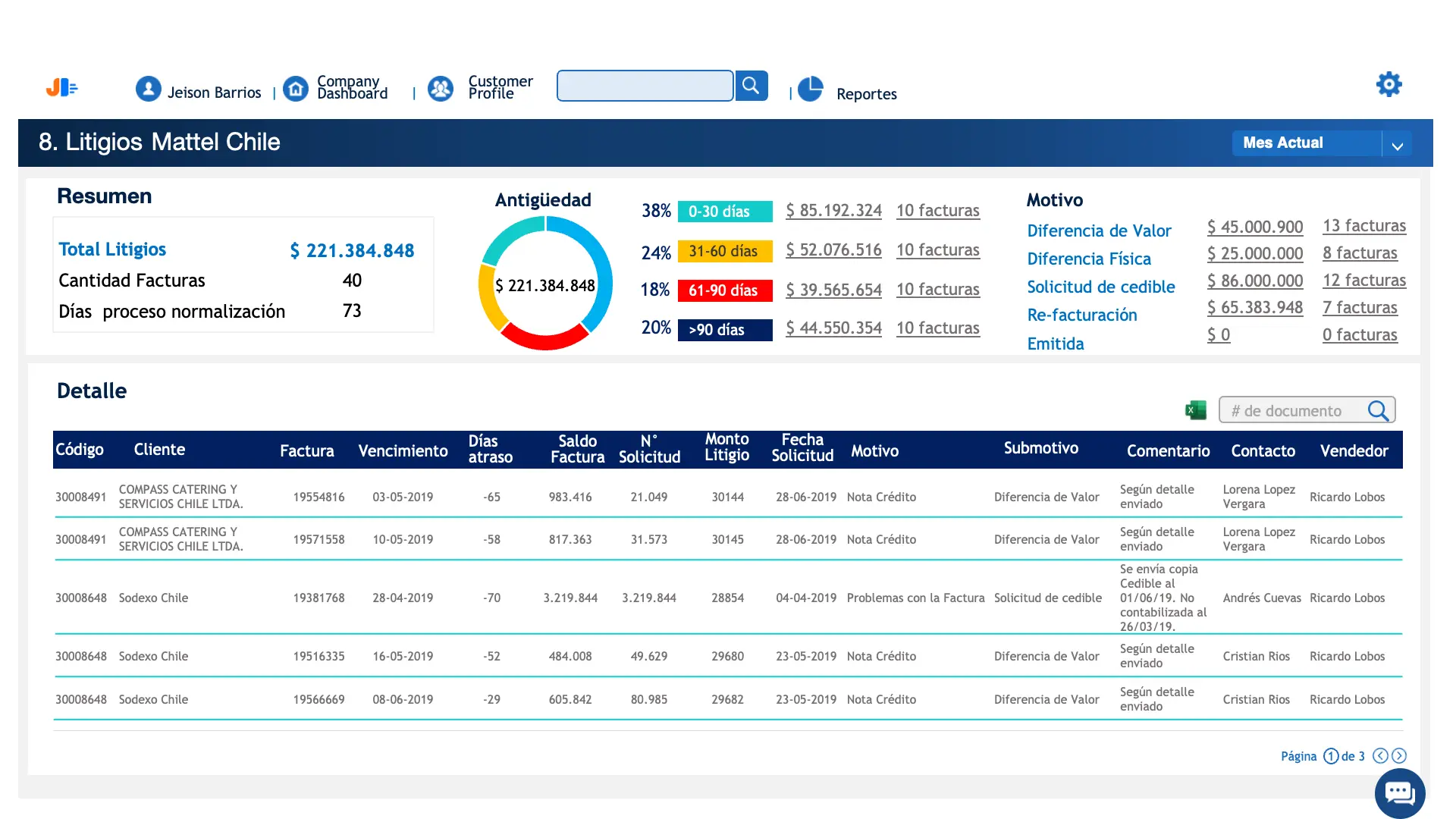Click the settings gear icon
The height and width of the screenshot is (819, 1456).
1389,84
